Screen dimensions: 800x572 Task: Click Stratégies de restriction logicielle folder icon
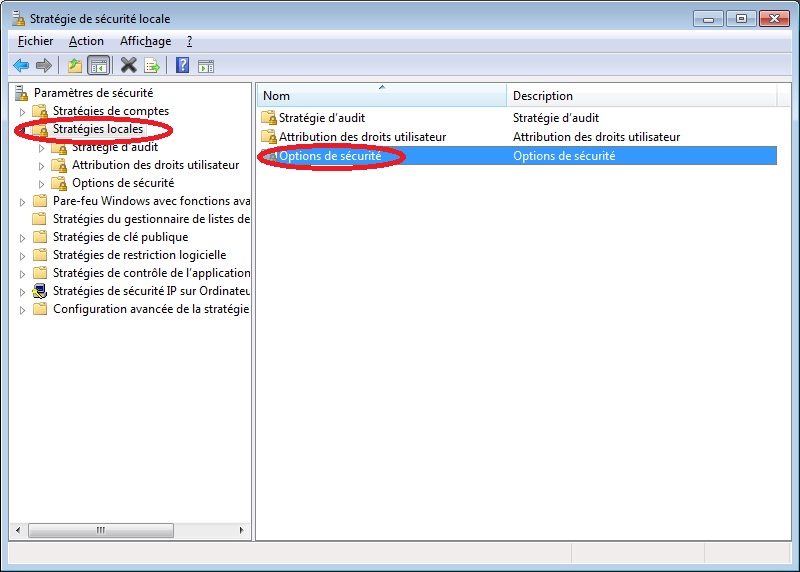(40, 255)
